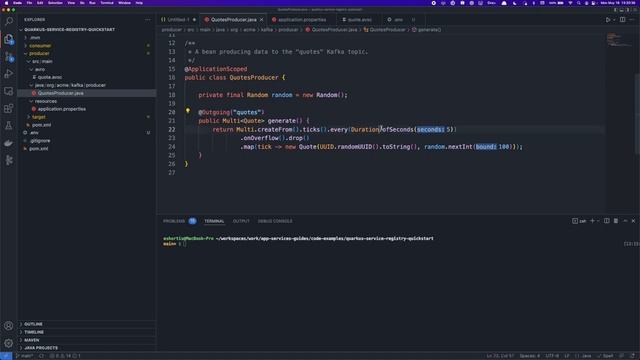Screen dimensions: 640x360
Task: Open the Run and Debug view
Action: coord(9,74)
